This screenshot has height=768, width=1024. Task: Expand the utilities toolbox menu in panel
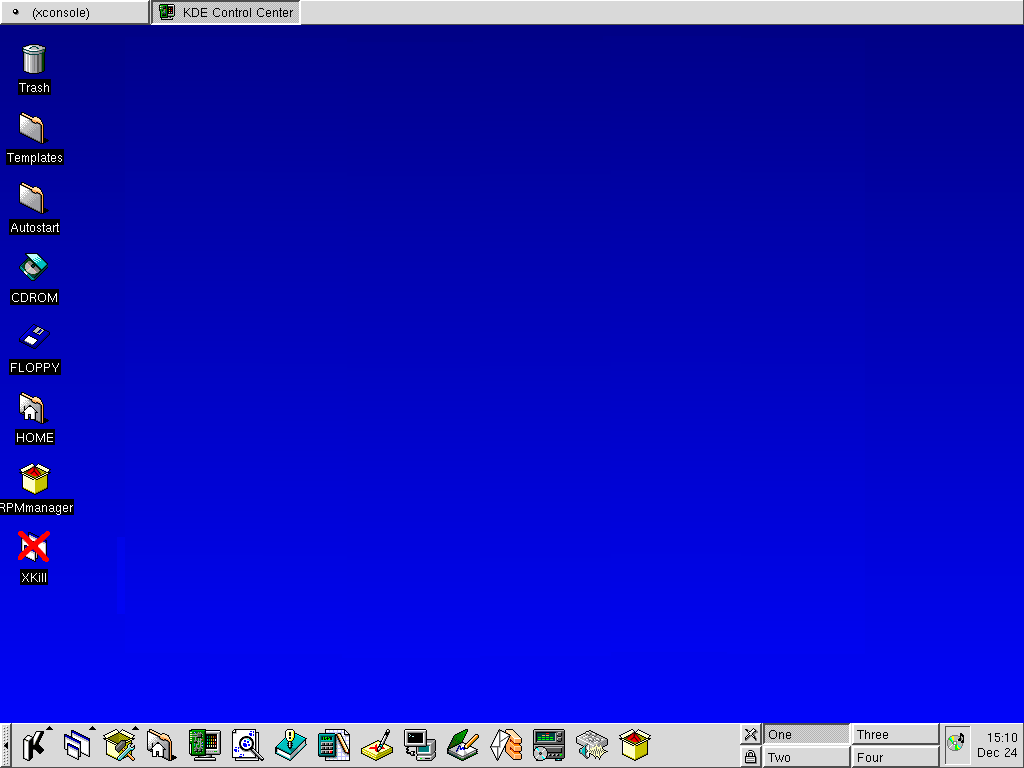click(119, 744)
